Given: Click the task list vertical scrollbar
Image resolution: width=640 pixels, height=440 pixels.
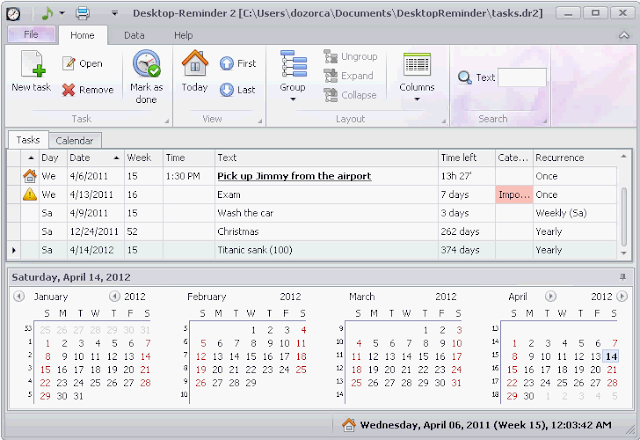Looking at the screenshot, I should click(623, 216).
